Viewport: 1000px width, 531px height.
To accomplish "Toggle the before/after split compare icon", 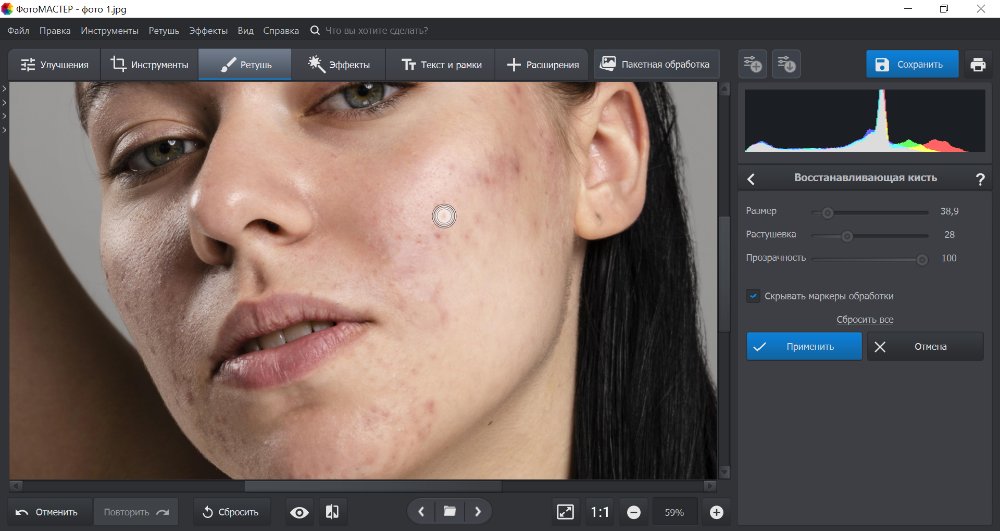I will click(333, 512).
